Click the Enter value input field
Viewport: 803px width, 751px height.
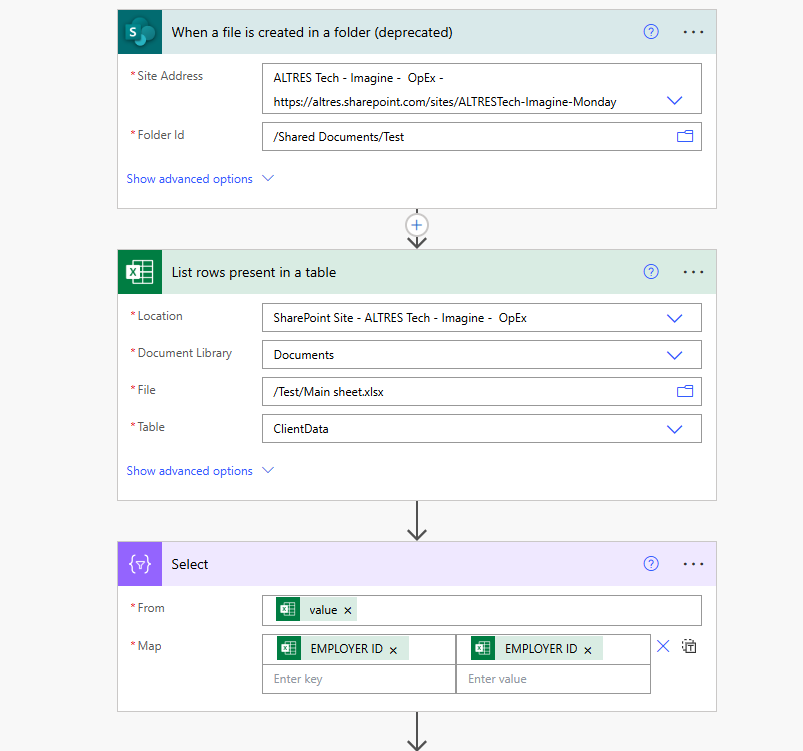(553, 679)
